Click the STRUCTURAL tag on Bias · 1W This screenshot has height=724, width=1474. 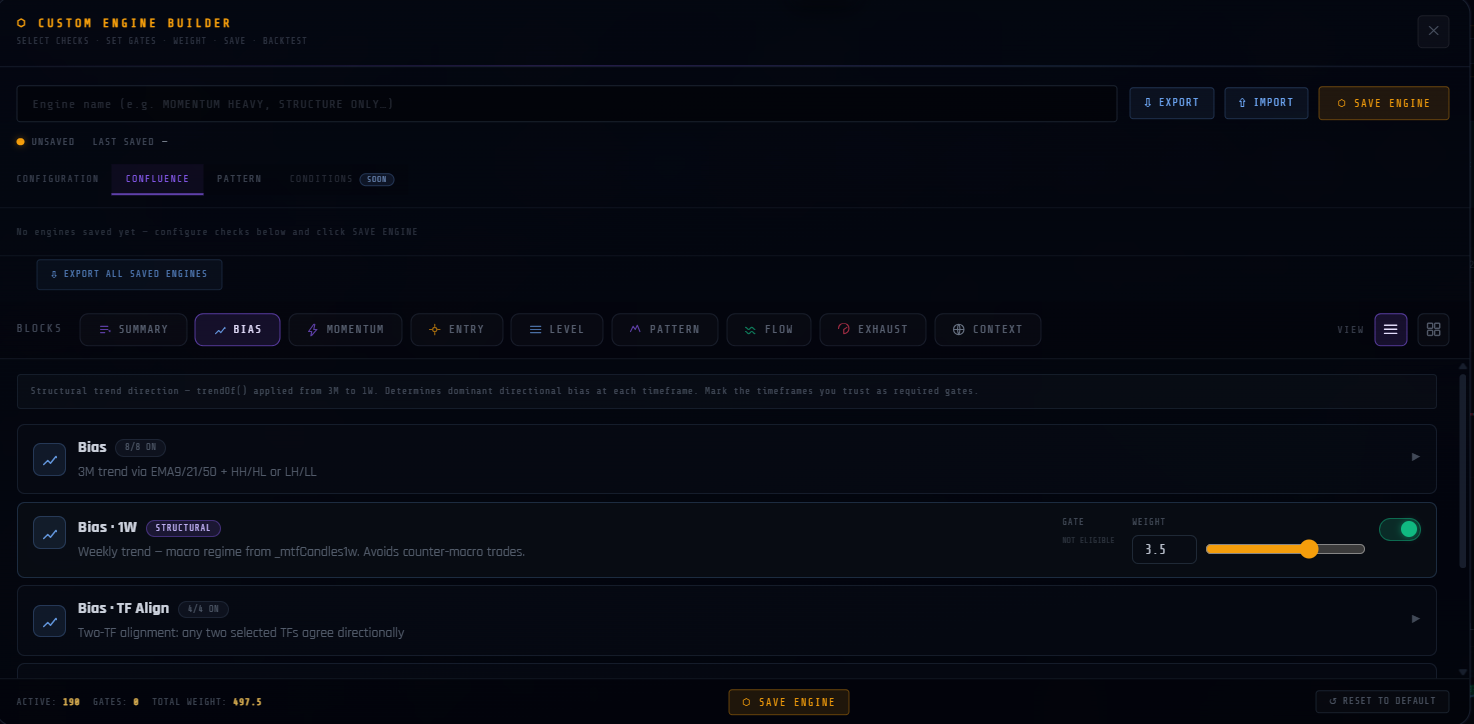click(183, 528)
